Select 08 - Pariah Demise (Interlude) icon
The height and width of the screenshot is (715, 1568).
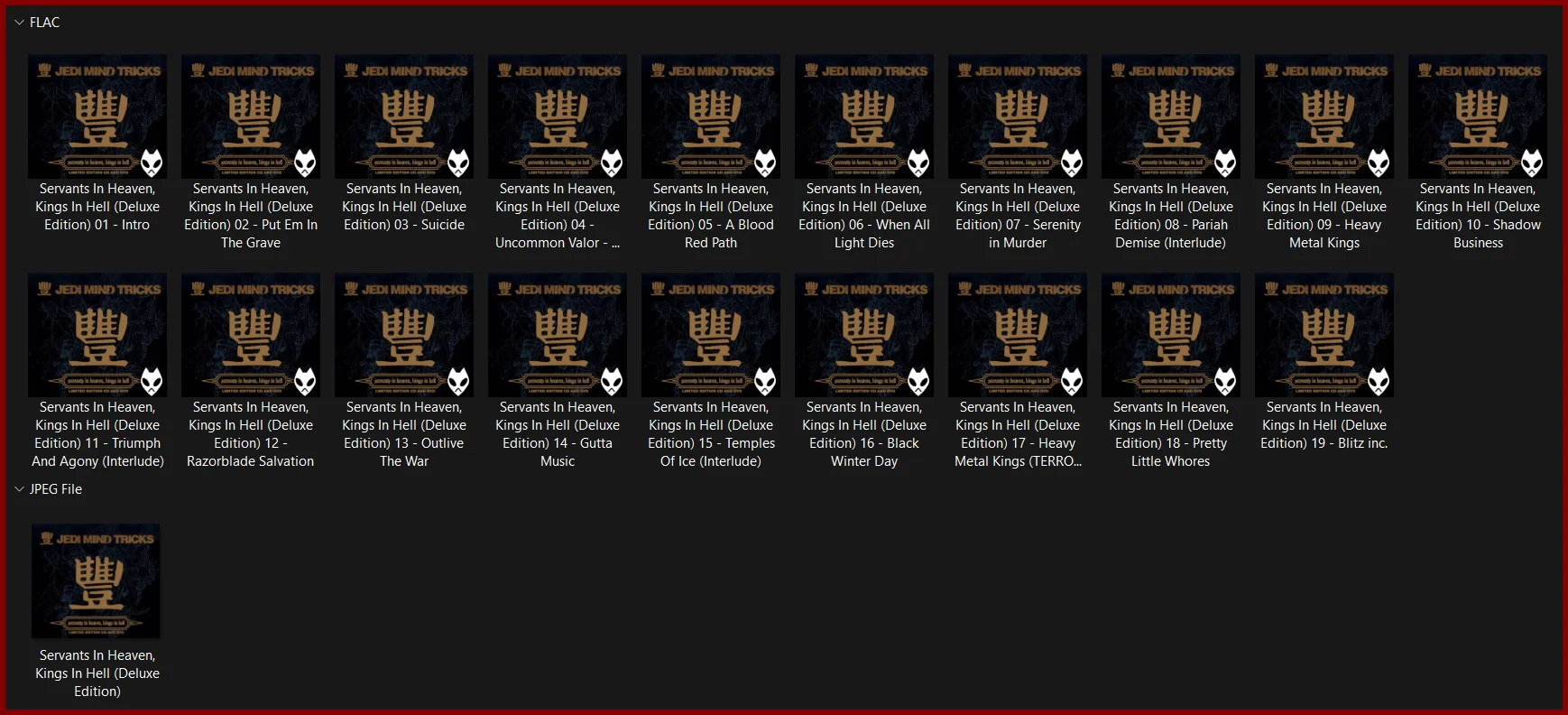click(1171, 116)
